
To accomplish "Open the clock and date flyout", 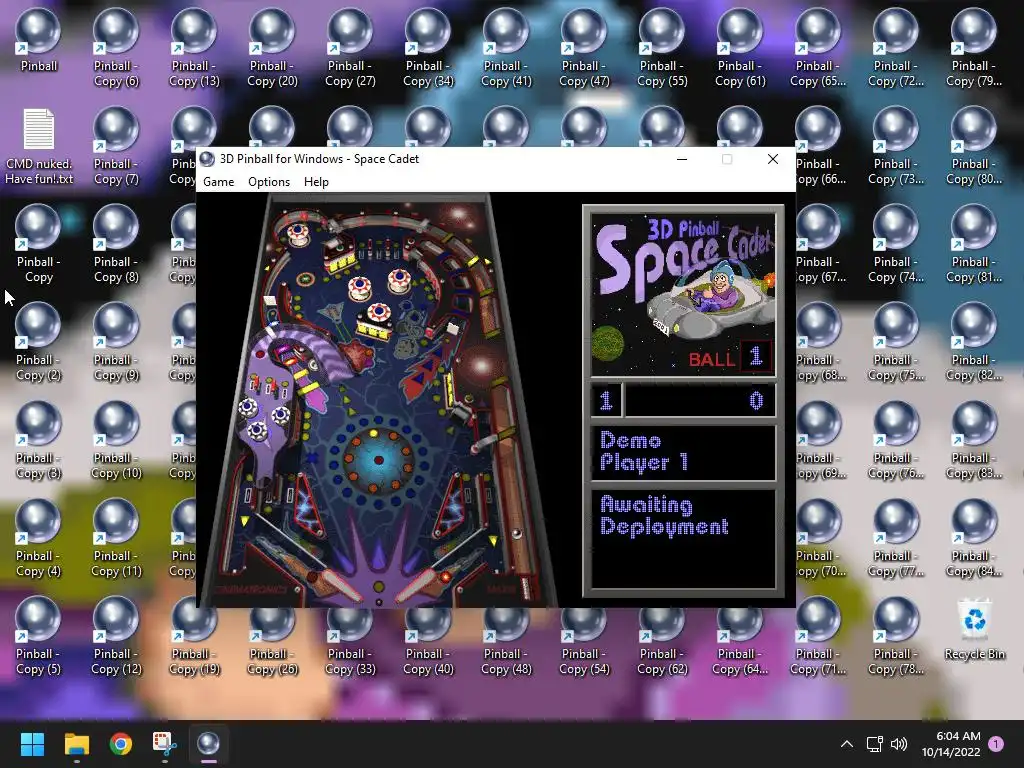I will 951,744.
